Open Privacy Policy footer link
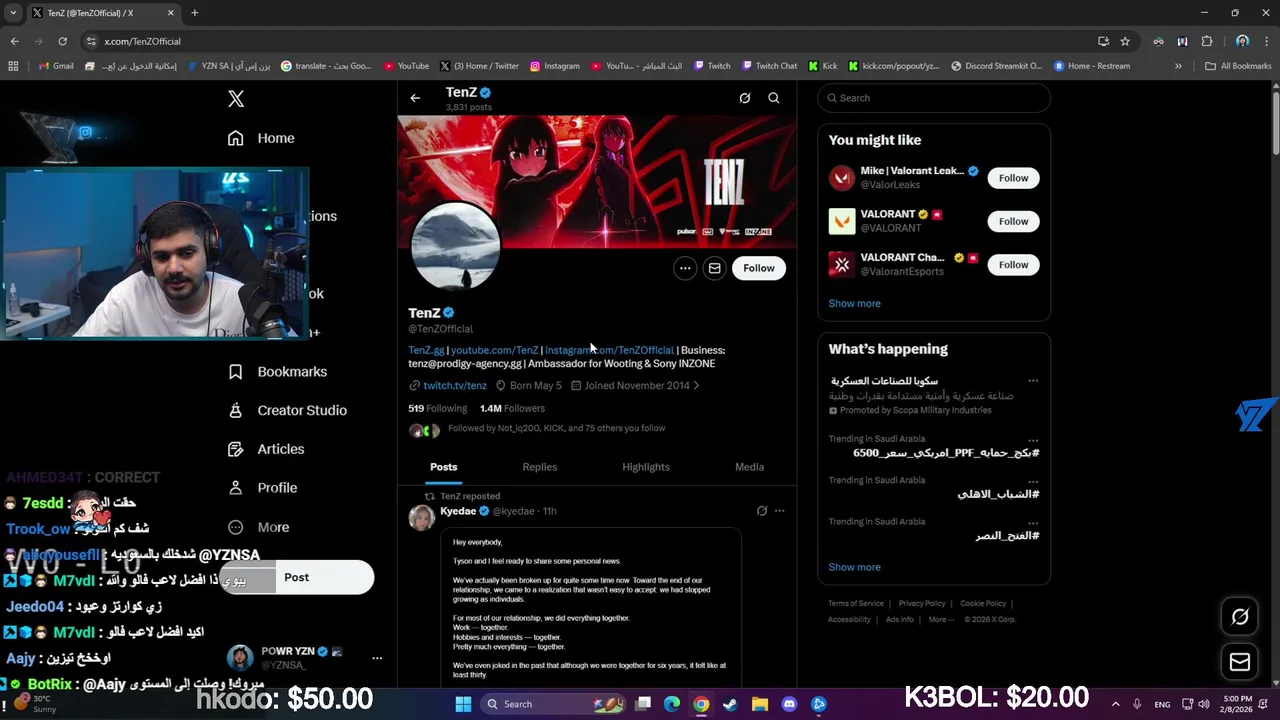 point(922,603)
